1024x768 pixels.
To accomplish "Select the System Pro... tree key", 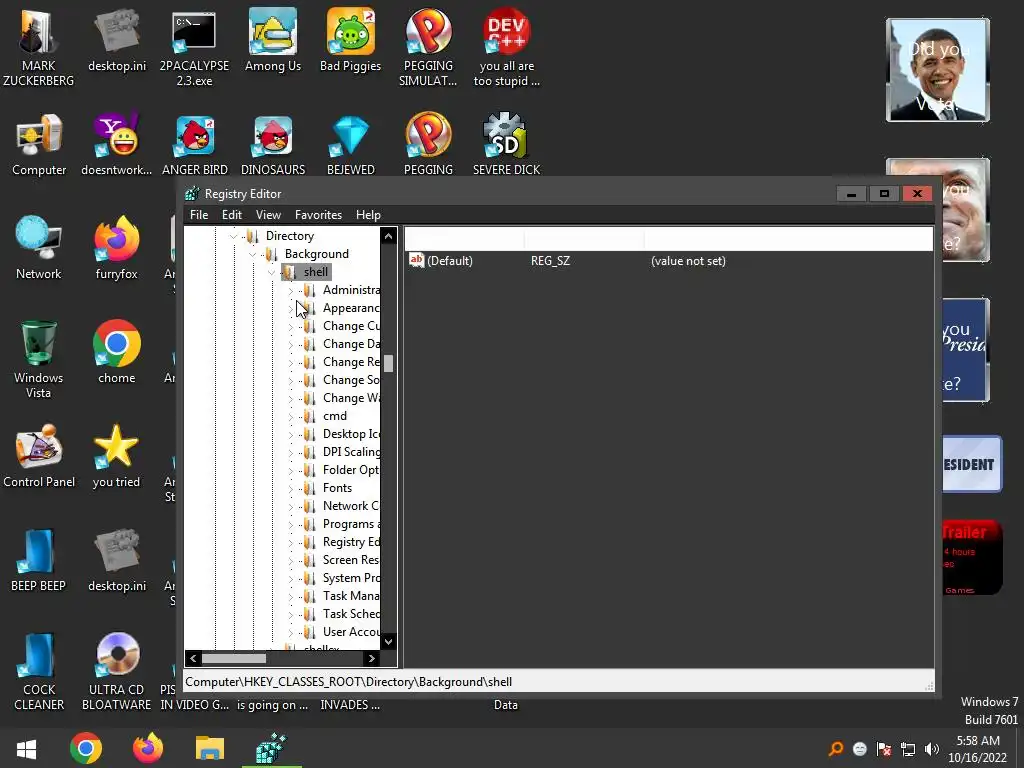I will coord(351,578).
